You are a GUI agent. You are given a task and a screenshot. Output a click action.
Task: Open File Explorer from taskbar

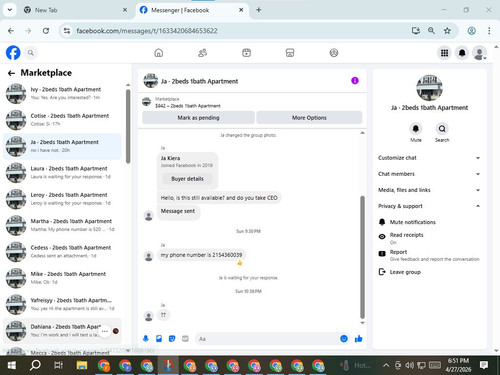click(82, 365)
